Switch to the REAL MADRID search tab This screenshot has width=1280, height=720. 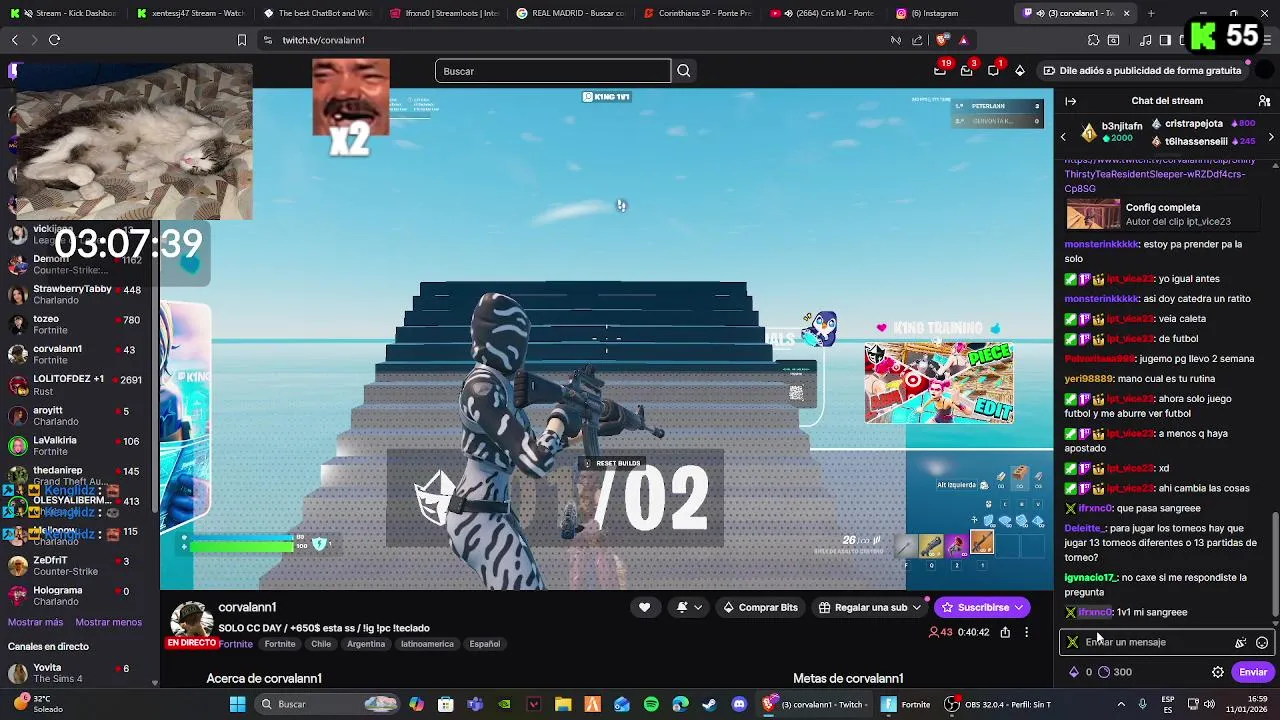pos(569,13)
